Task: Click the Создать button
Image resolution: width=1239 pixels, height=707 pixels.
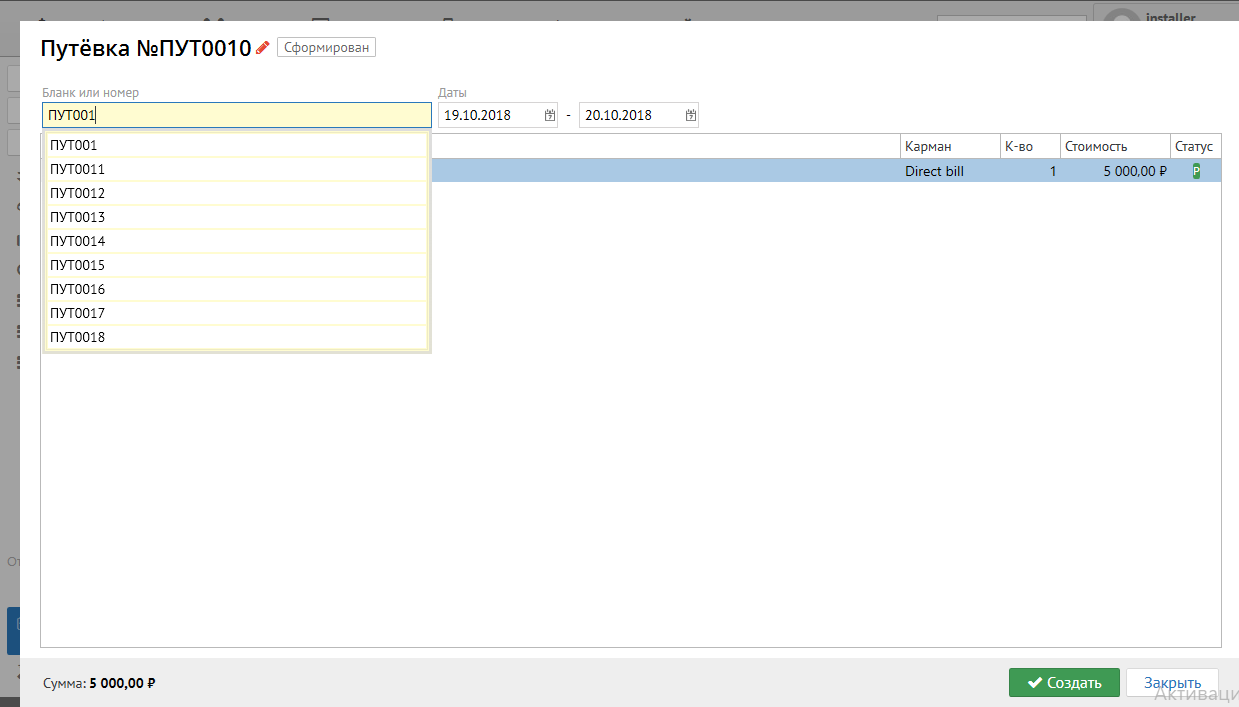Action: 1064,682
